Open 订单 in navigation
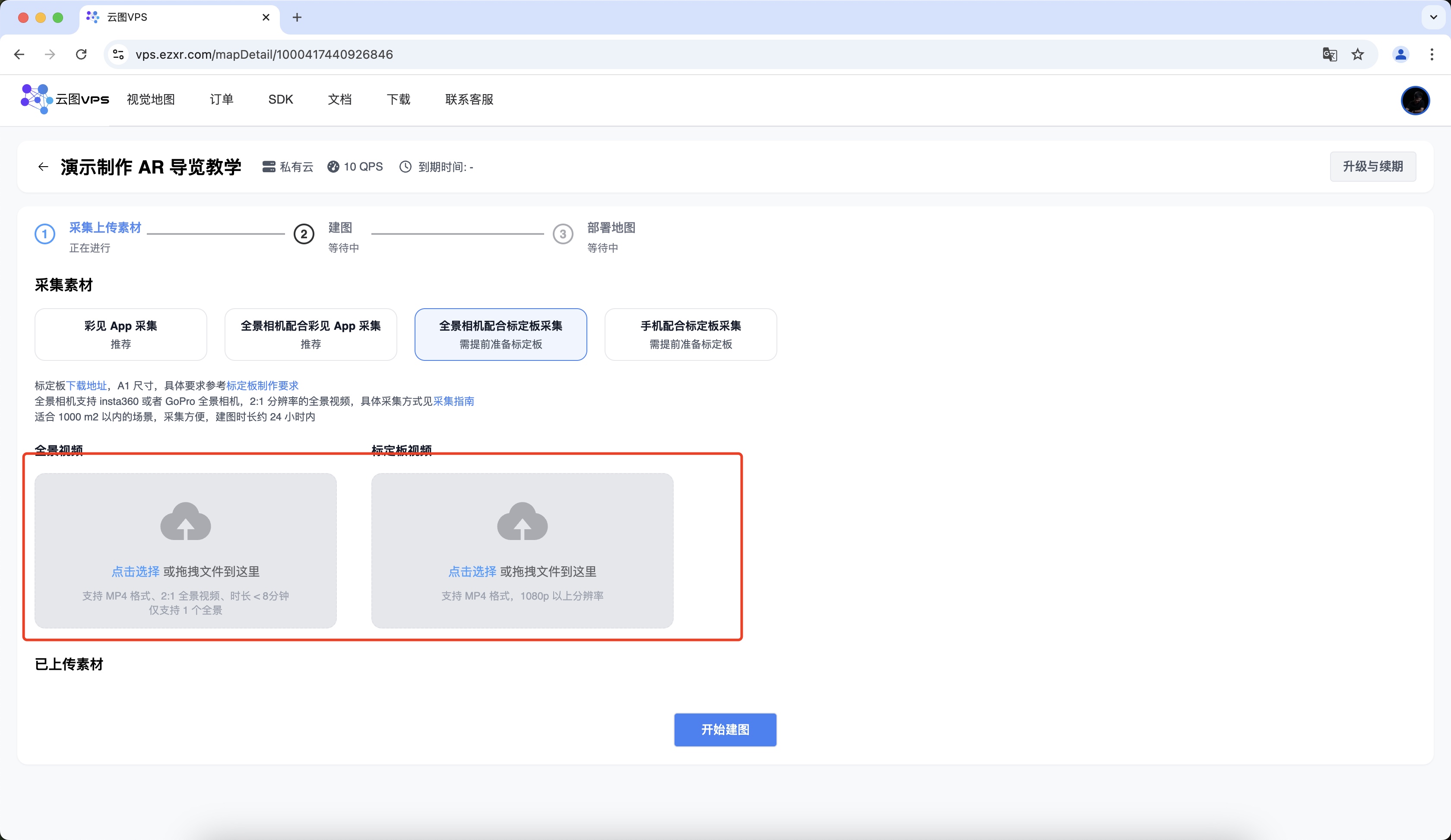This screenshot has width=1451, height=840. (222, 100)
